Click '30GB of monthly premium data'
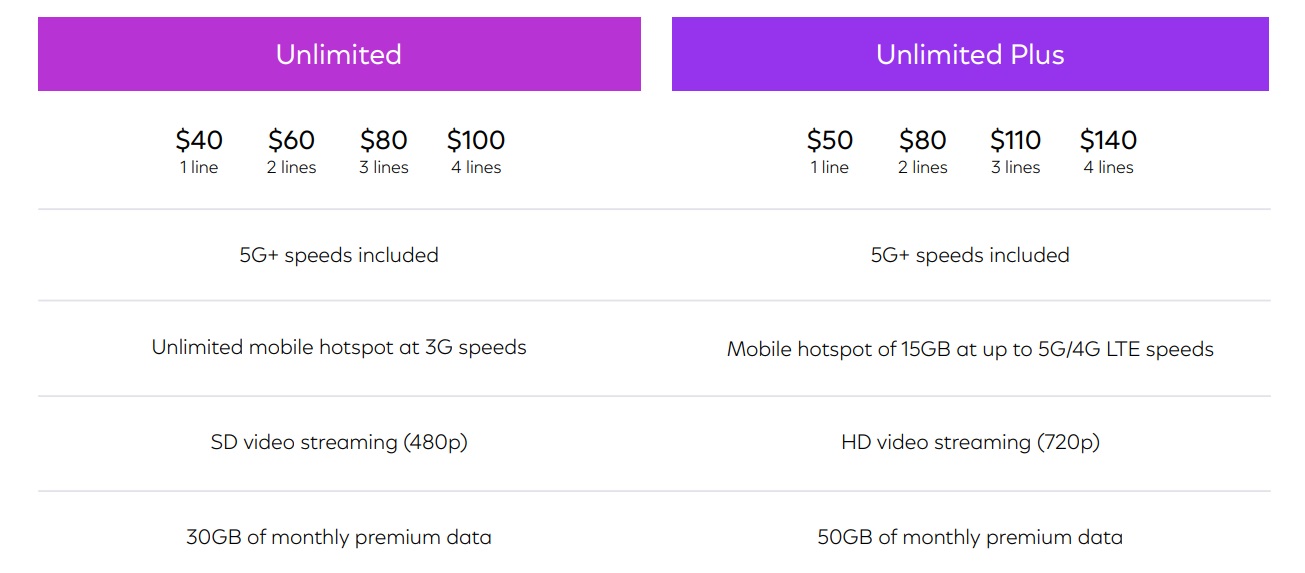 pyautogui.click(x=339, y=537)
